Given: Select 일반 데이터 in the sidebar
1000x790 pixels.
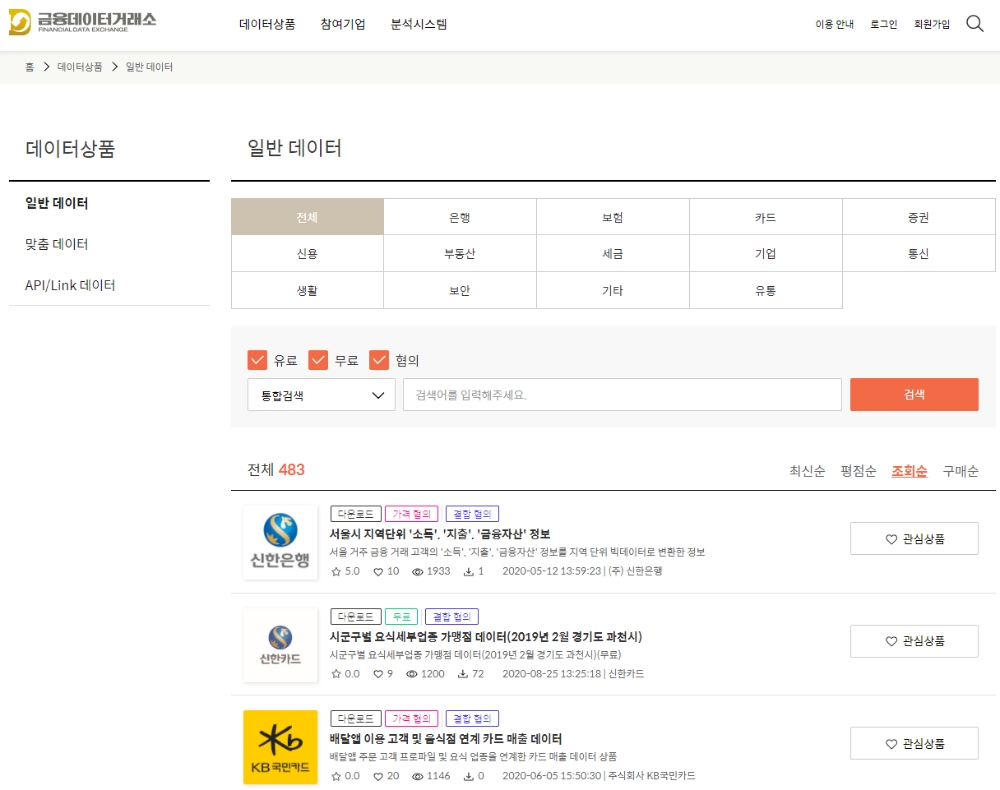Looking at the screenshot, I should (57, 203).
